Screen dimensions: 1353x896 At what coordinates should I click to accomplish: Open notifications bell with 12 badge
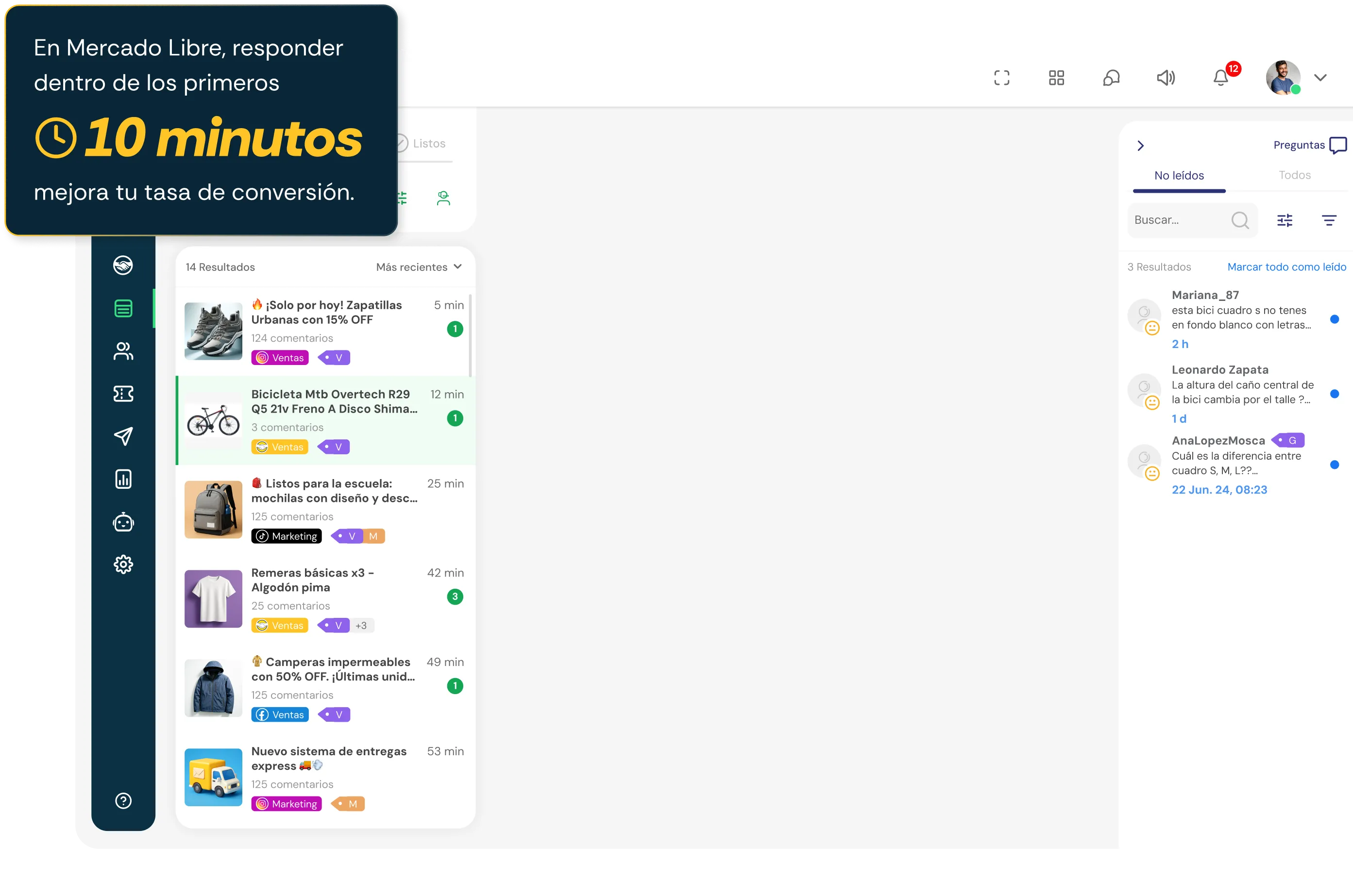1221,77
